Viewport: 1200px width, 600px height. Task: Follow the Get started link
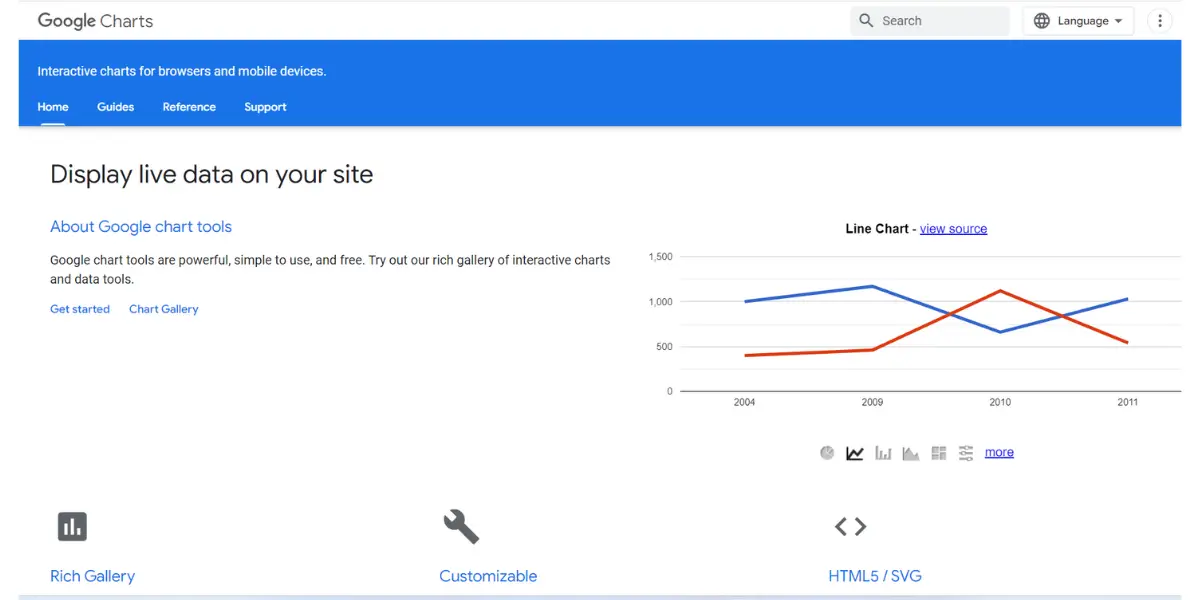(x=80, y=309)
